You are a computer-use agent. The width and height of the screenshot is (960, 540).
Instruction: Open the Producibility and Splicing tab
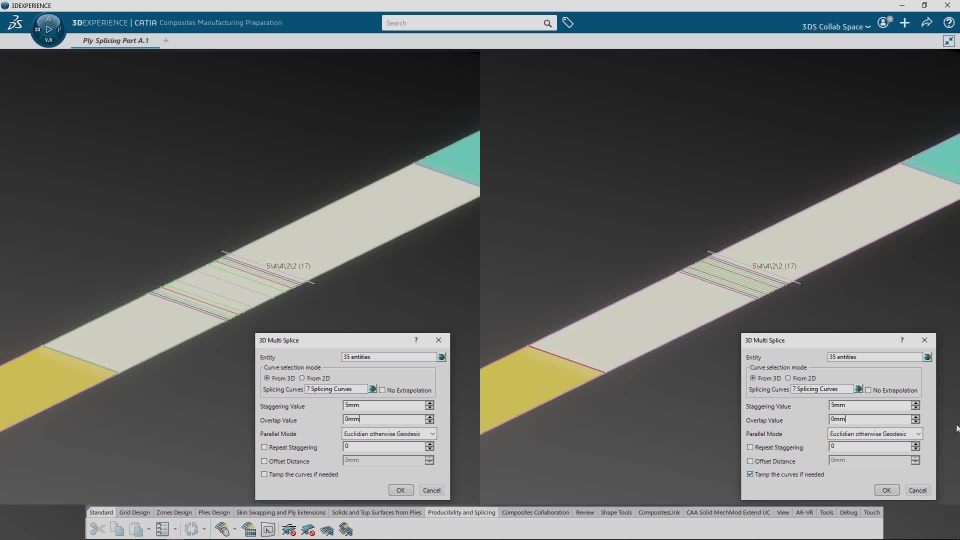click(x=461, y=512)
